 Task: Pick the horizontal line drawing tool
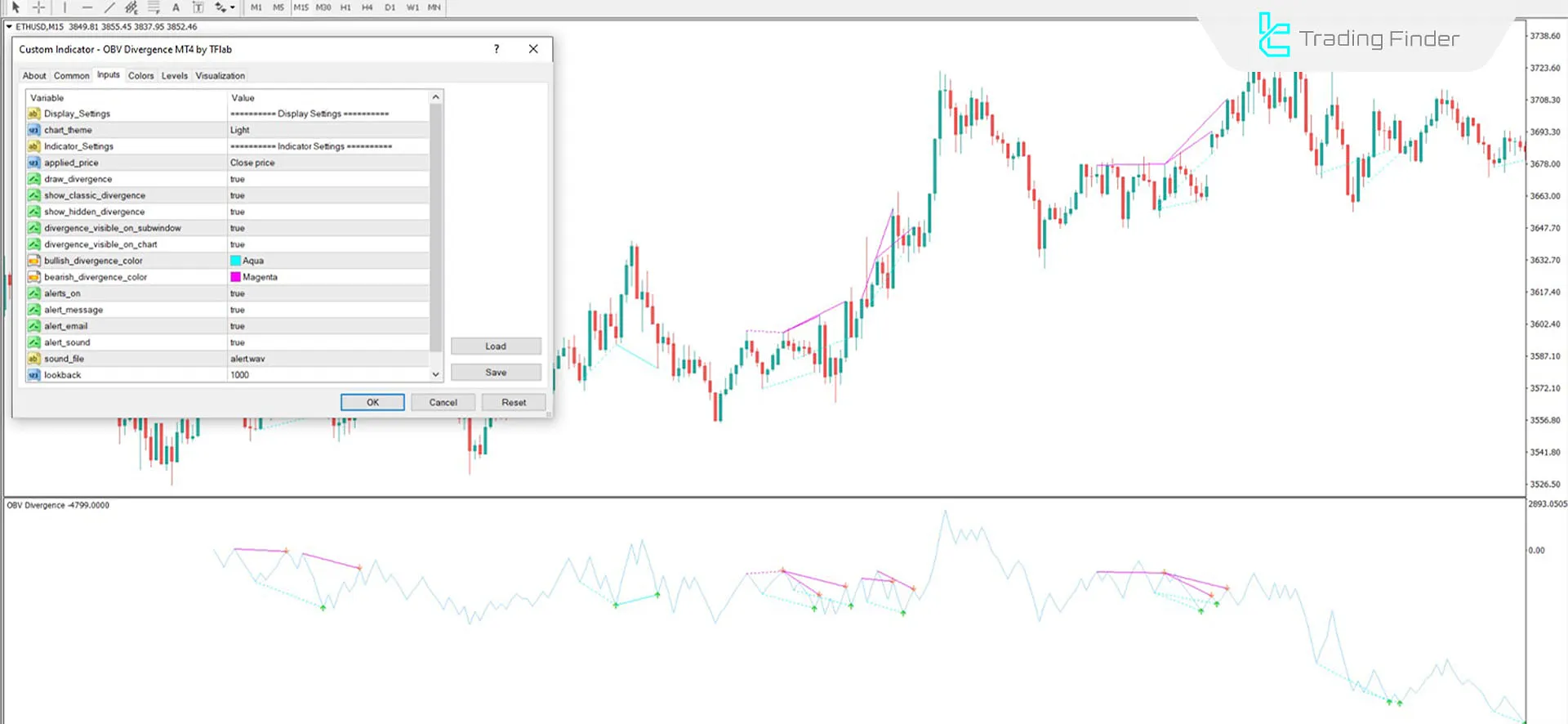[x=87, y=7]
